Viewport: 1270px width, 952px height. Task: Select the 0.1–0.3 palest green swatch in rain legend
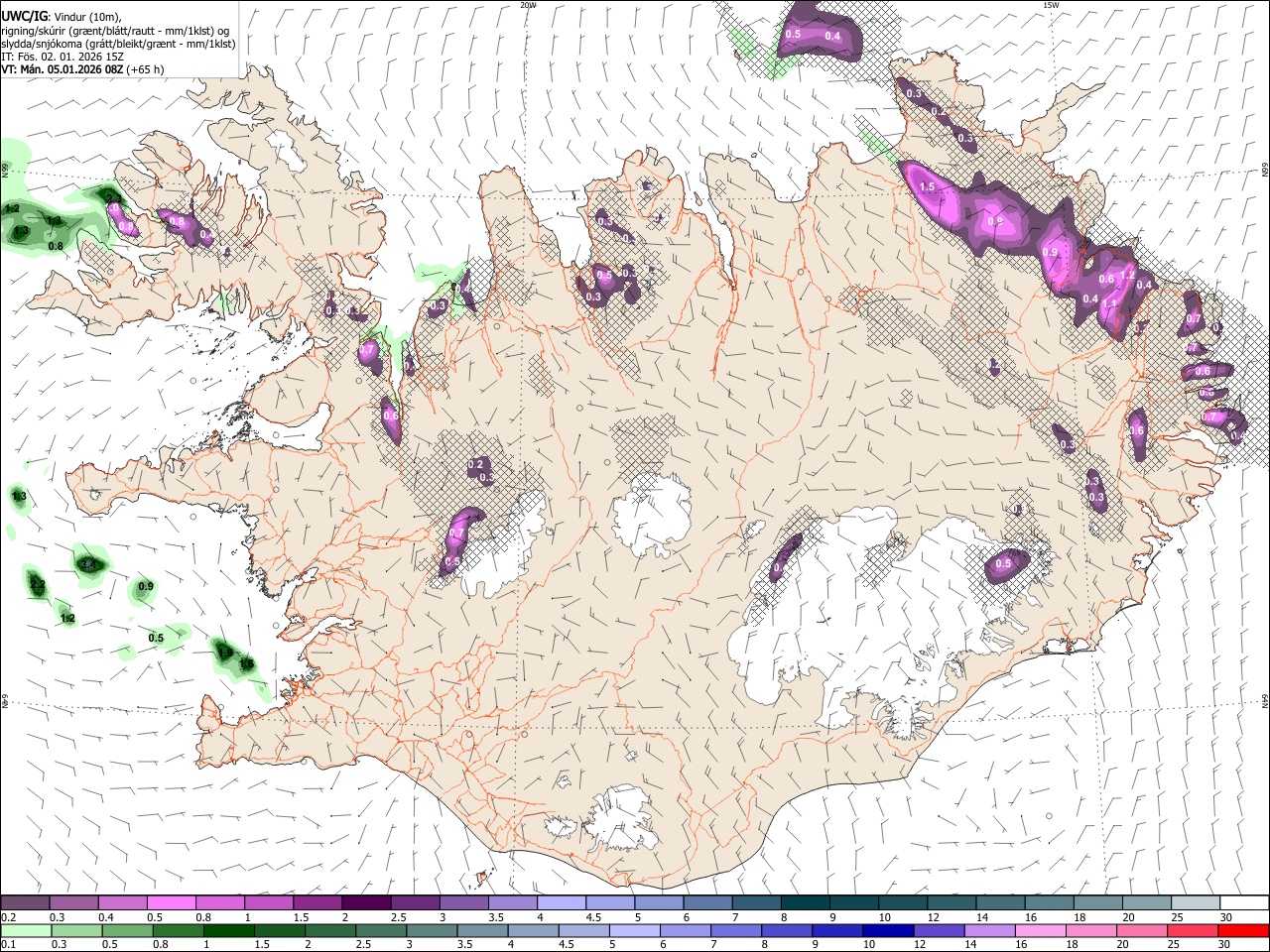pos(26,930)
